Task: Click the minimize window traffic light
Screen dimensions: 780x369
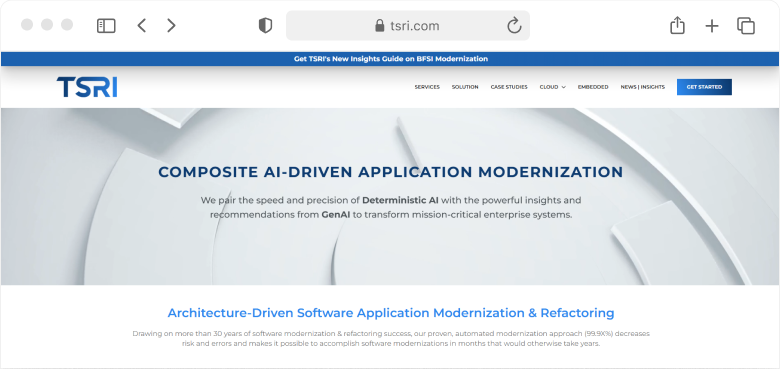Action: [47, 25]
